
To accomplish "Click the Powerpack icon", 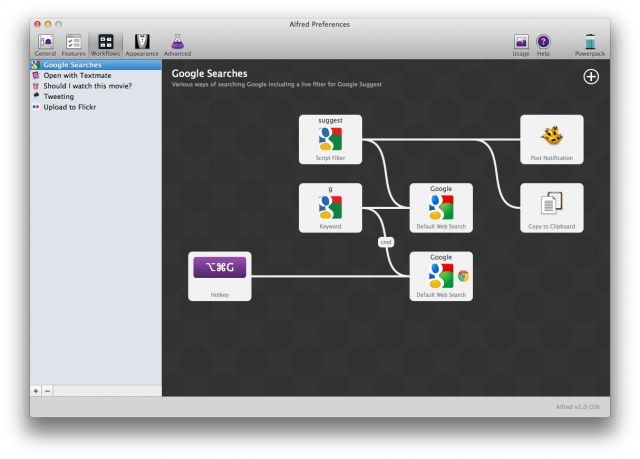I will [589, 43].
